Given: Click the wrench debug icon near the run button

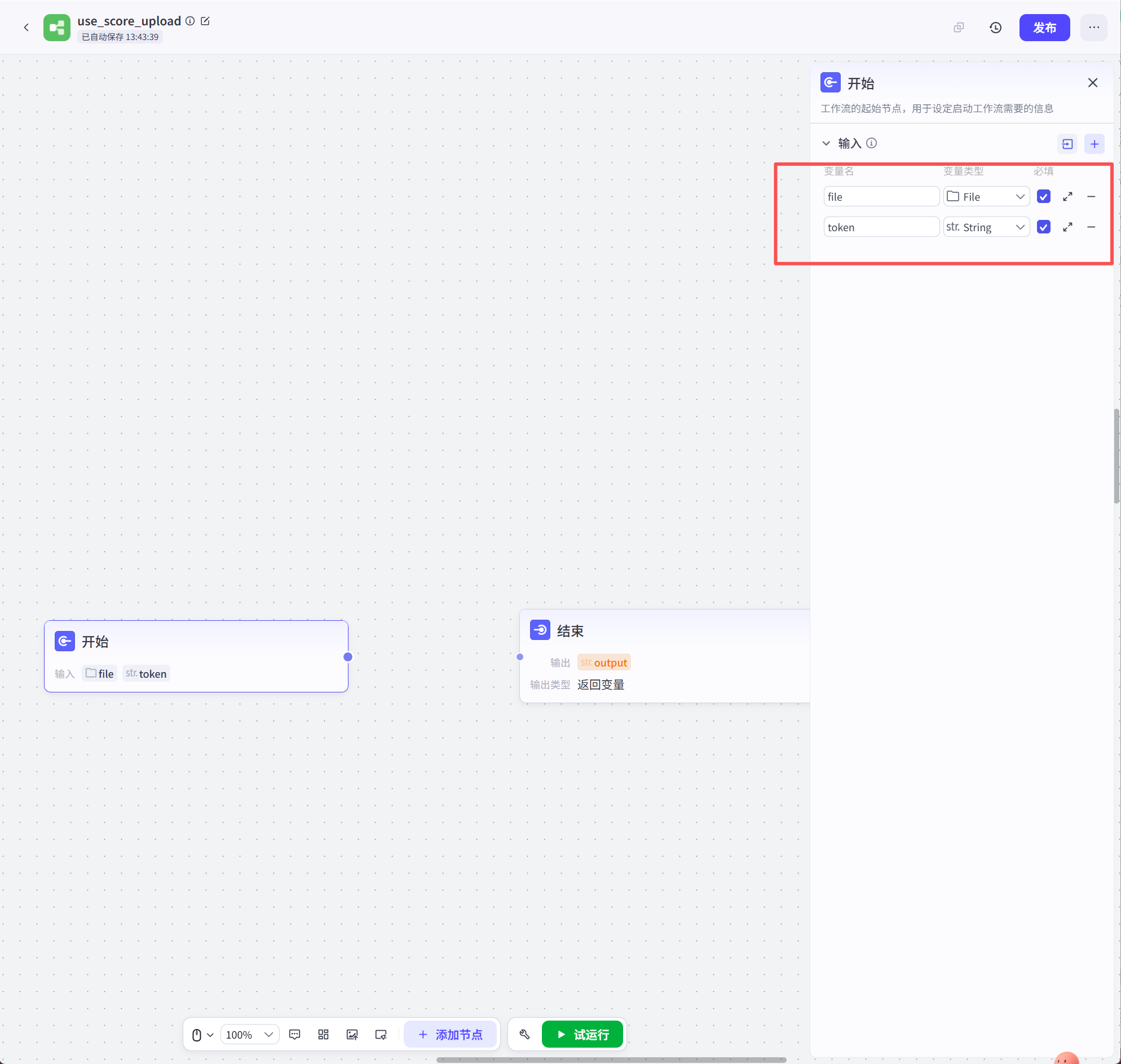Looking at the screenshot, I should 525,1035.
